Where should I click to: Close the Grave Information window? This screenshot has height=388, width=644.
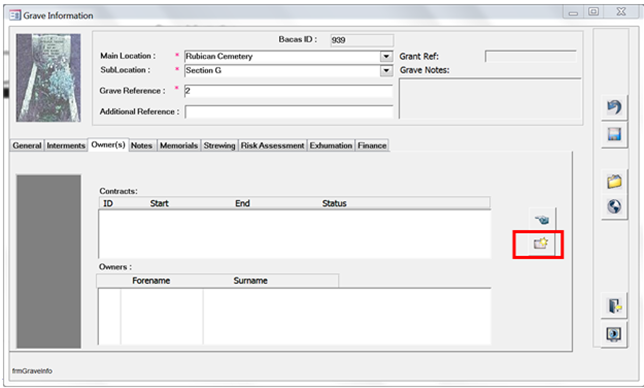(621, 12)
